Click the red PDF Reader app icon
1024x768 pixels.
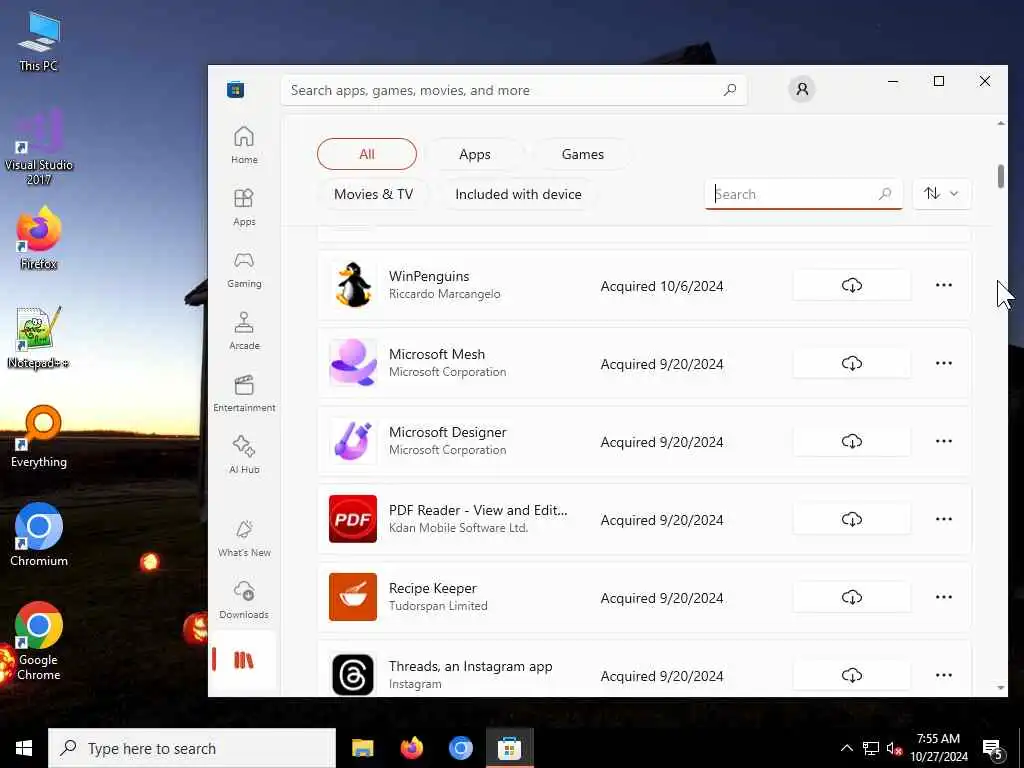pyautogui.click(x=353, y=519)
